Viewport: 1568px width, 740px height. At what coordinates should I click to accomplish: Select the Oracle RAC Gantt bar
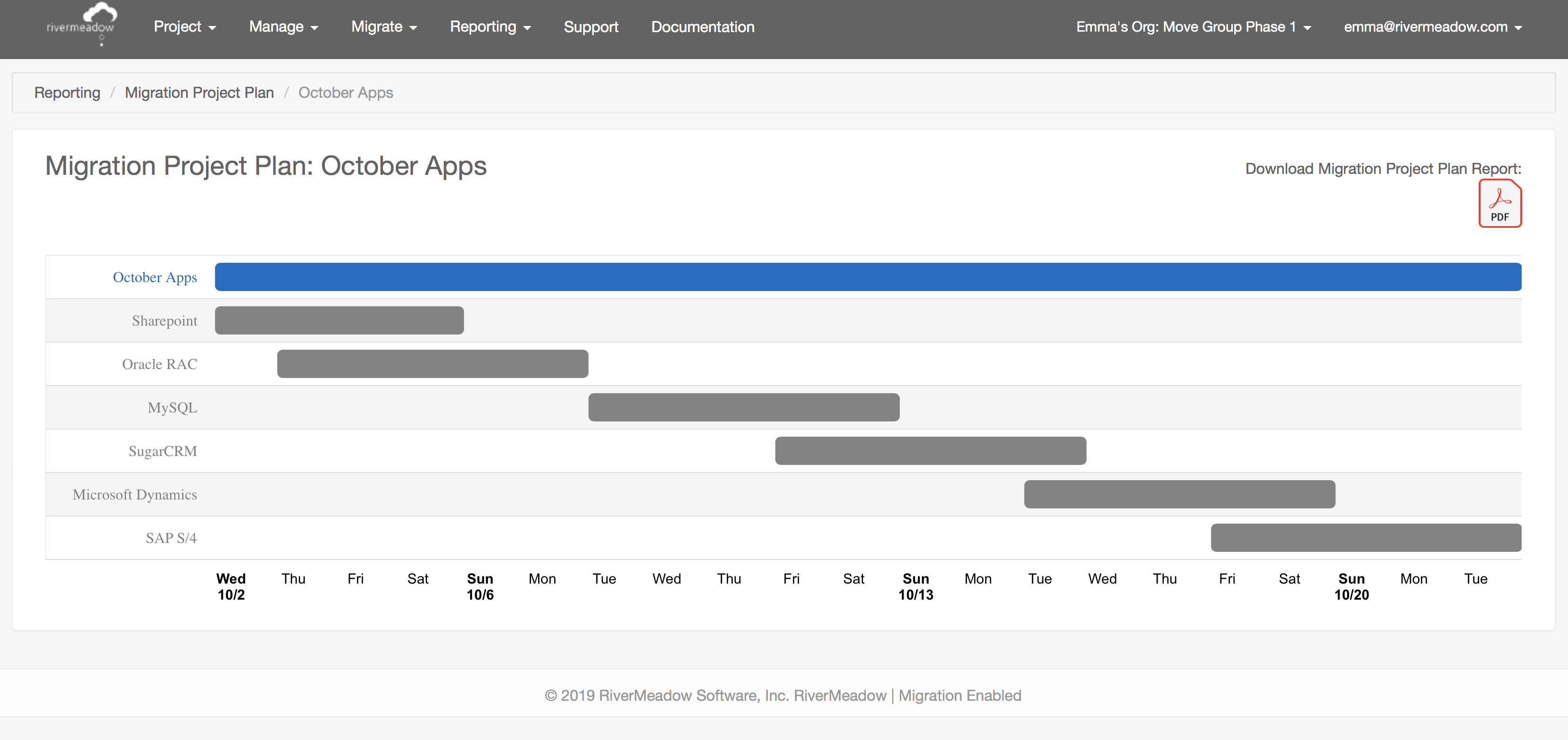coord(432,363)
